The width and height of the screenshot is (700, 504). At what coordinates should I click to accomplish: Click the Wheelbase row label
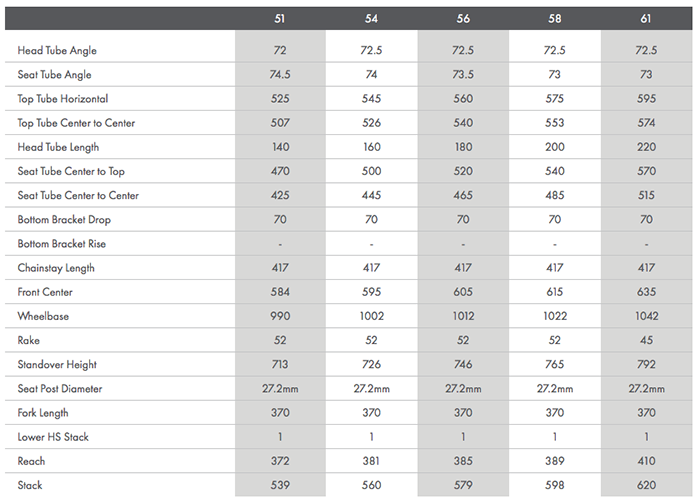42,316
